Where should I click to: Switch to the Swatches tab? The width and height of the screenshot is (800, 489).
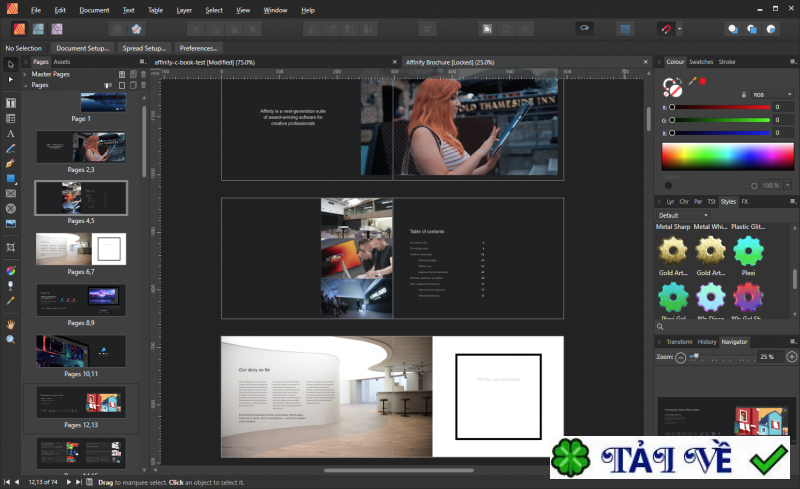701,62
